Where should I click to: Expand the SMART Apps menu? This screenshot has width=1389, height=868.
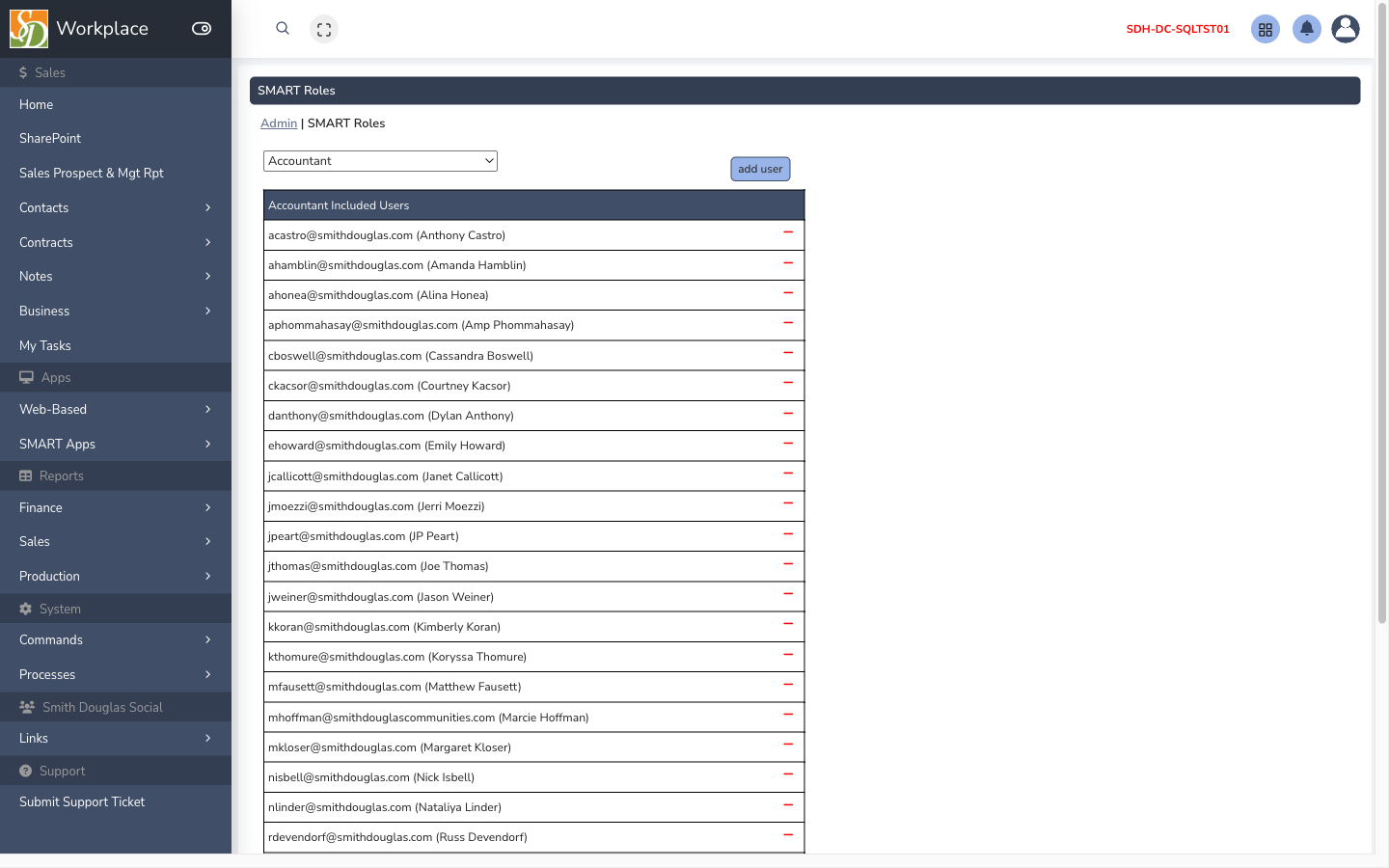(x=116, y=444)
